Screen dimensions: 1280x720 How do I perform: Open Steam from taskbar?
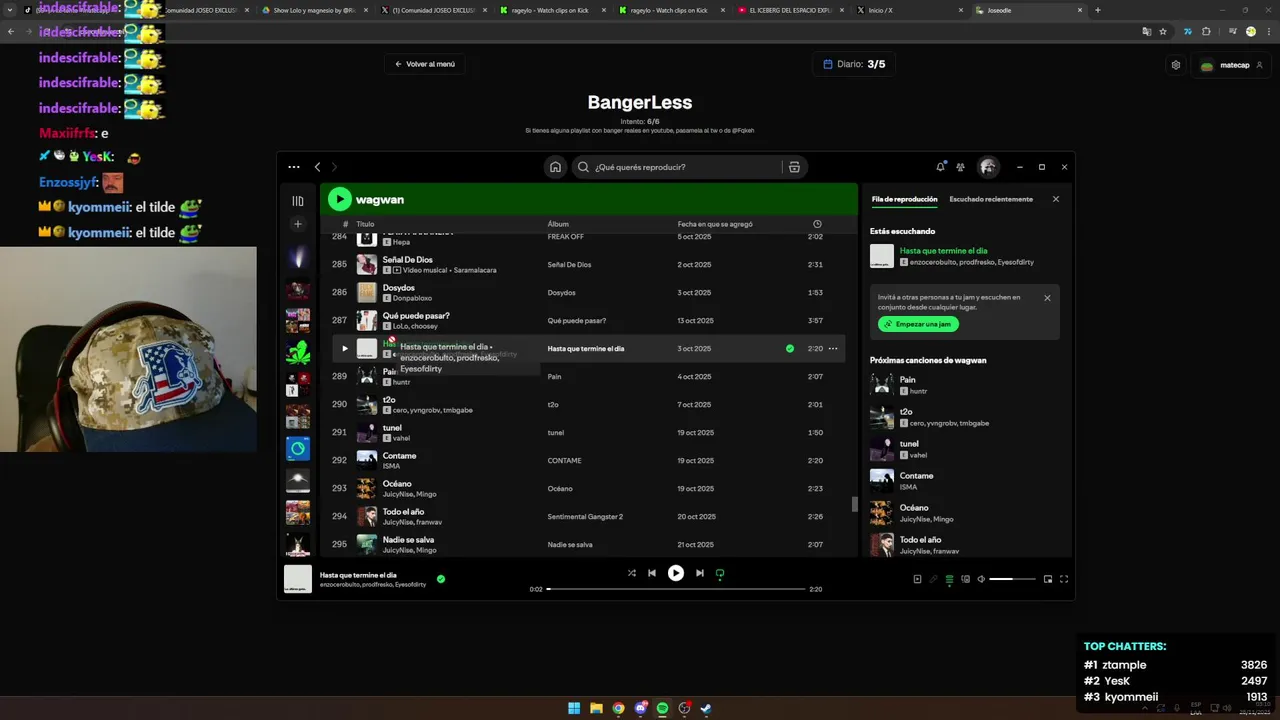(x=706, y=709)
